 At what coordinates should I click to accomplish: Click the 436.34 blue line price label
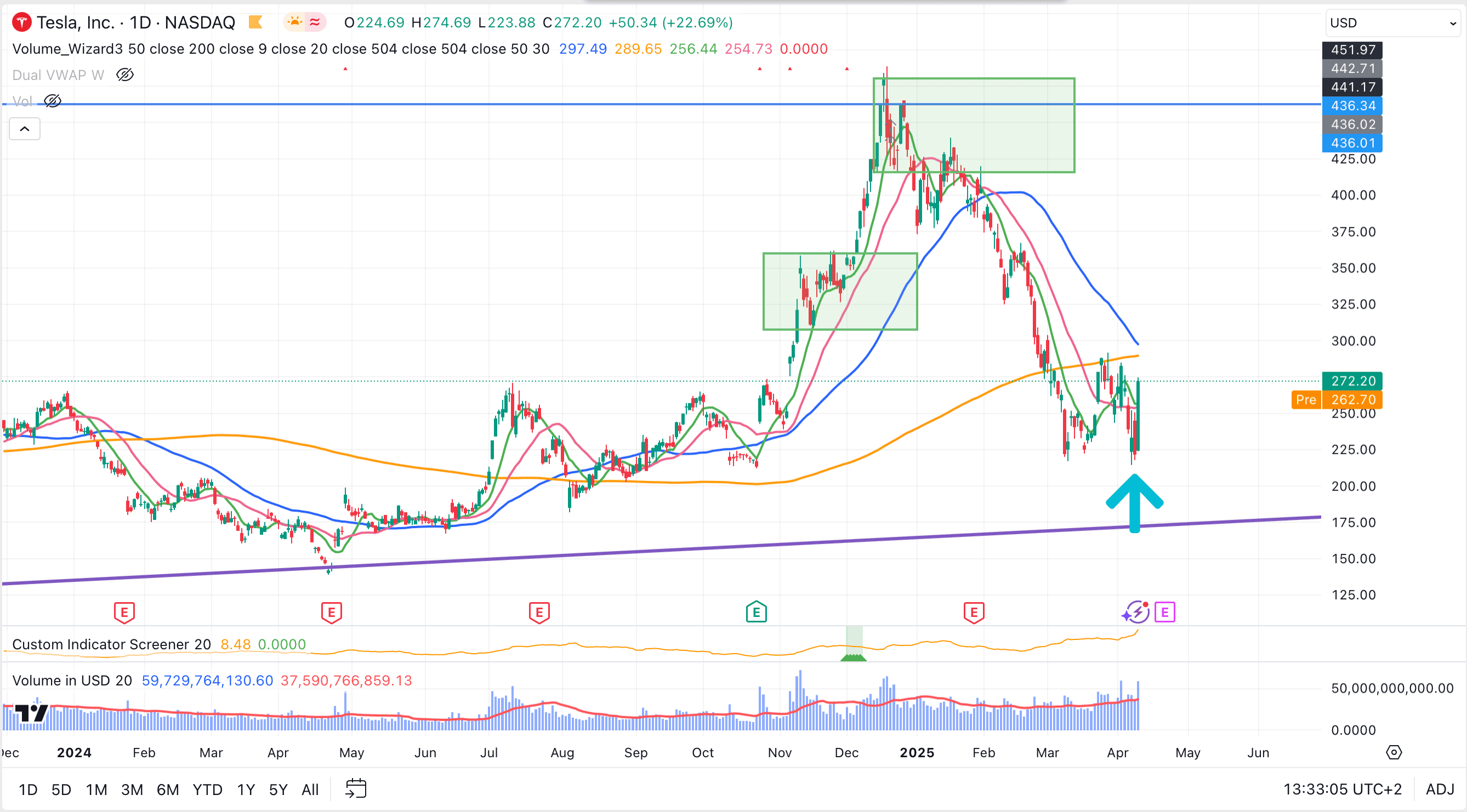[1352, 106]
